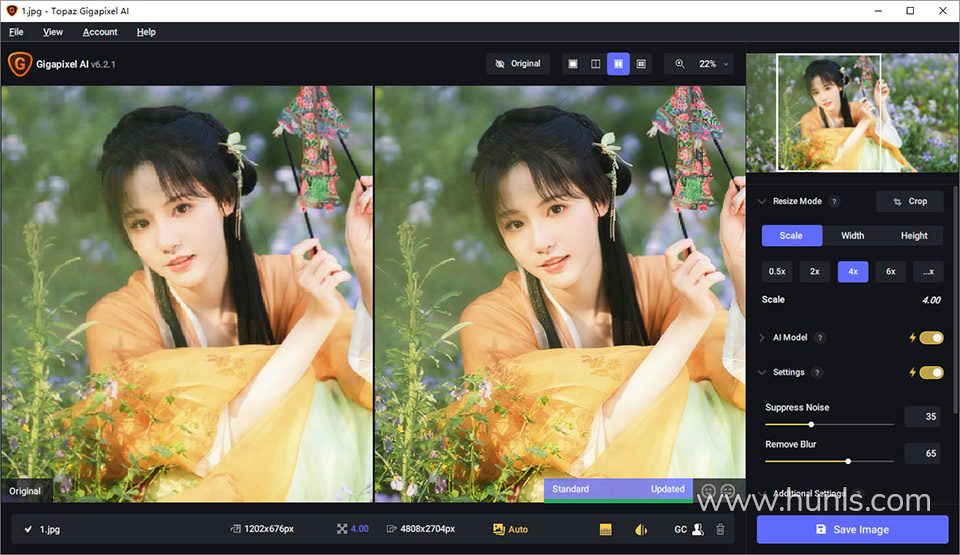The height and width of the screenshot is (555, 960).
Task: Switch to comparison grid view layout
Action: (x=641, y=64)
